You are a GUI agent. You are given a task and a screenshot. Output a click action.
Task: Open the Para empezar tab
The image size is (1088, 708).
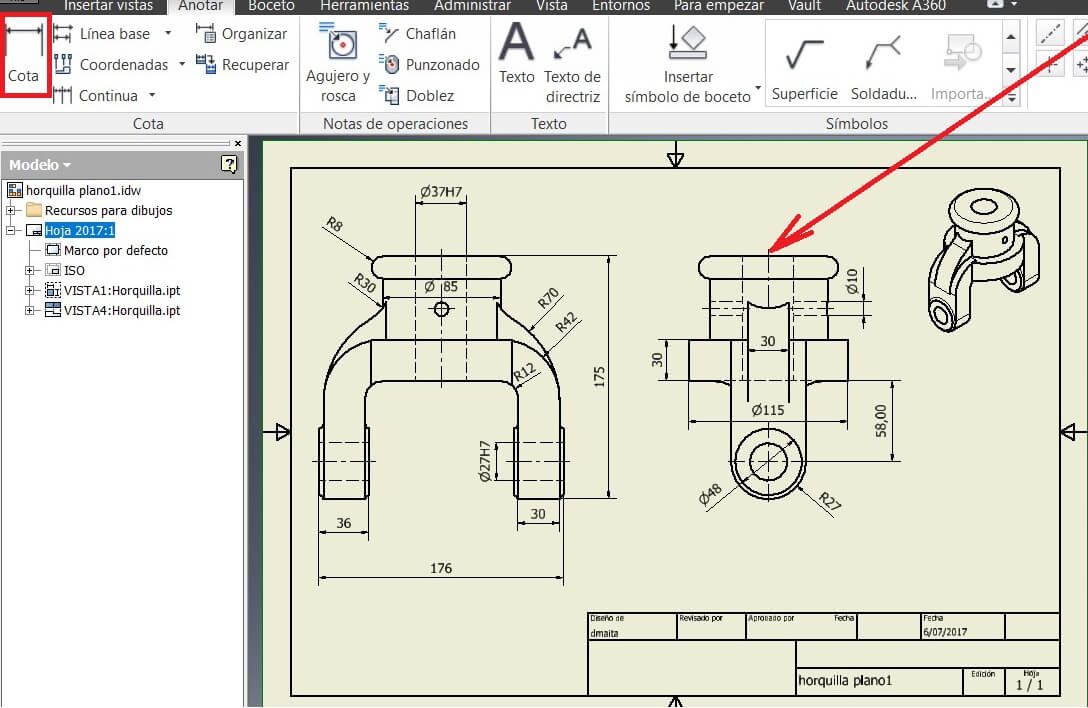click(x=718, y=6)
